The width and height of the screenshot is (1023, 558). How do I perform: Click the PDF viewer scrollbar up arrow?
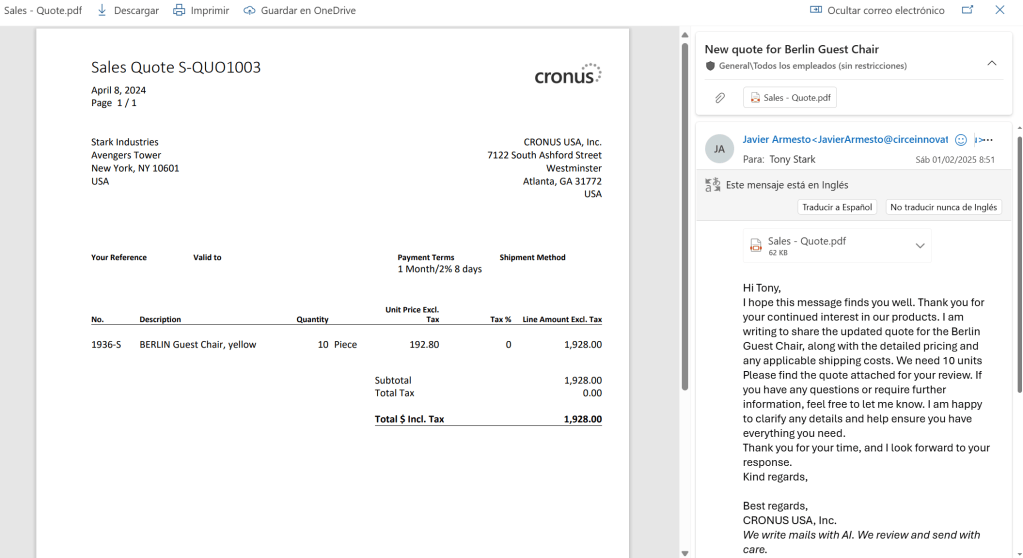pyautogui.click(x=684, y=35)
